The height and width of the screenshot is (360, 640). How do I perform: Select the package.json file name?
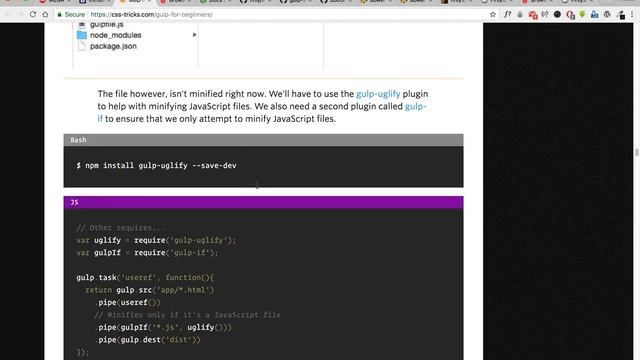[113, 46]
